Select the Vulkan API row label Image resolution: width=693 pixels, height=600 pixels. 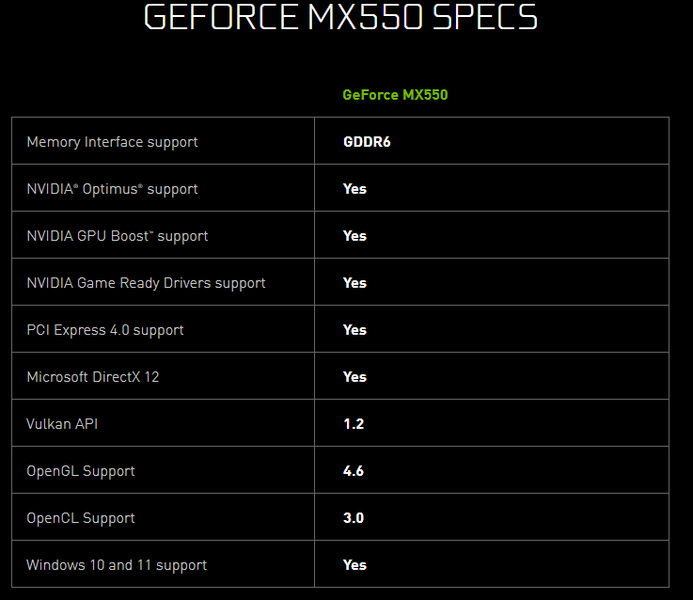click(62, 424)
